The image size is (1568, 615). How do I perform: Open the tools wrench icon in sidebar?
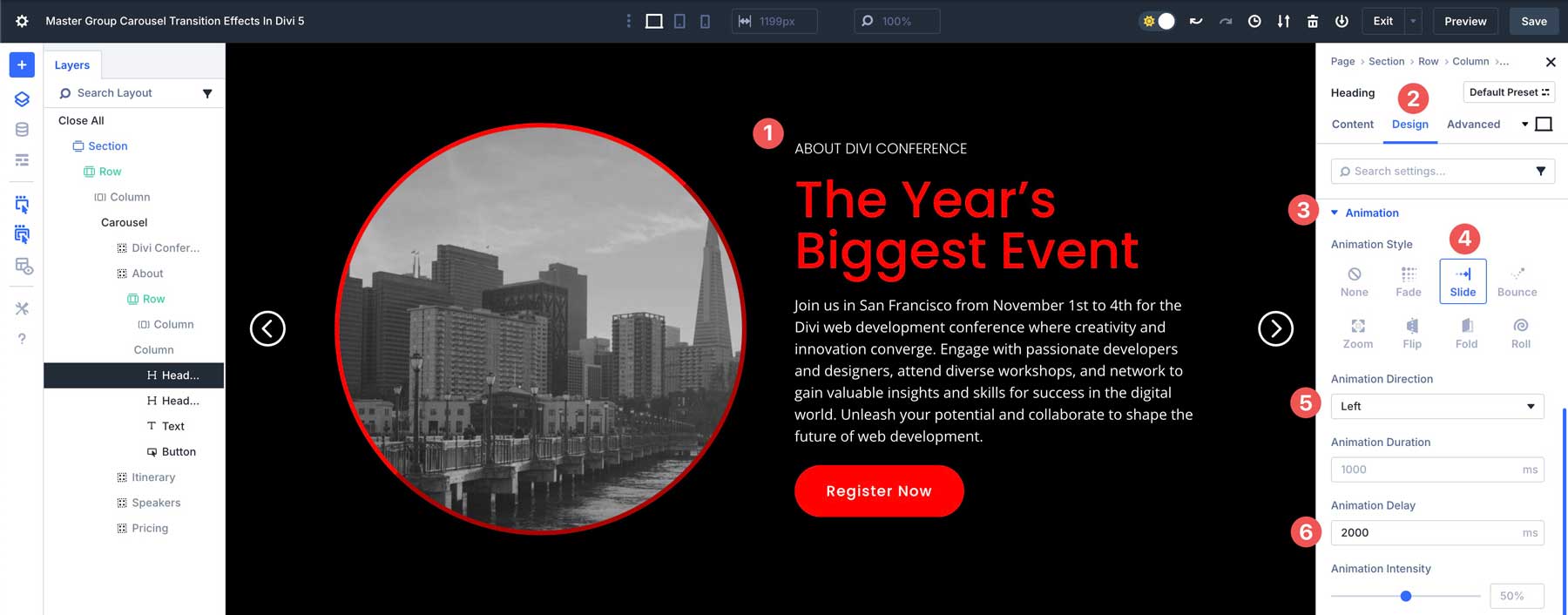(x=22, y=308)
